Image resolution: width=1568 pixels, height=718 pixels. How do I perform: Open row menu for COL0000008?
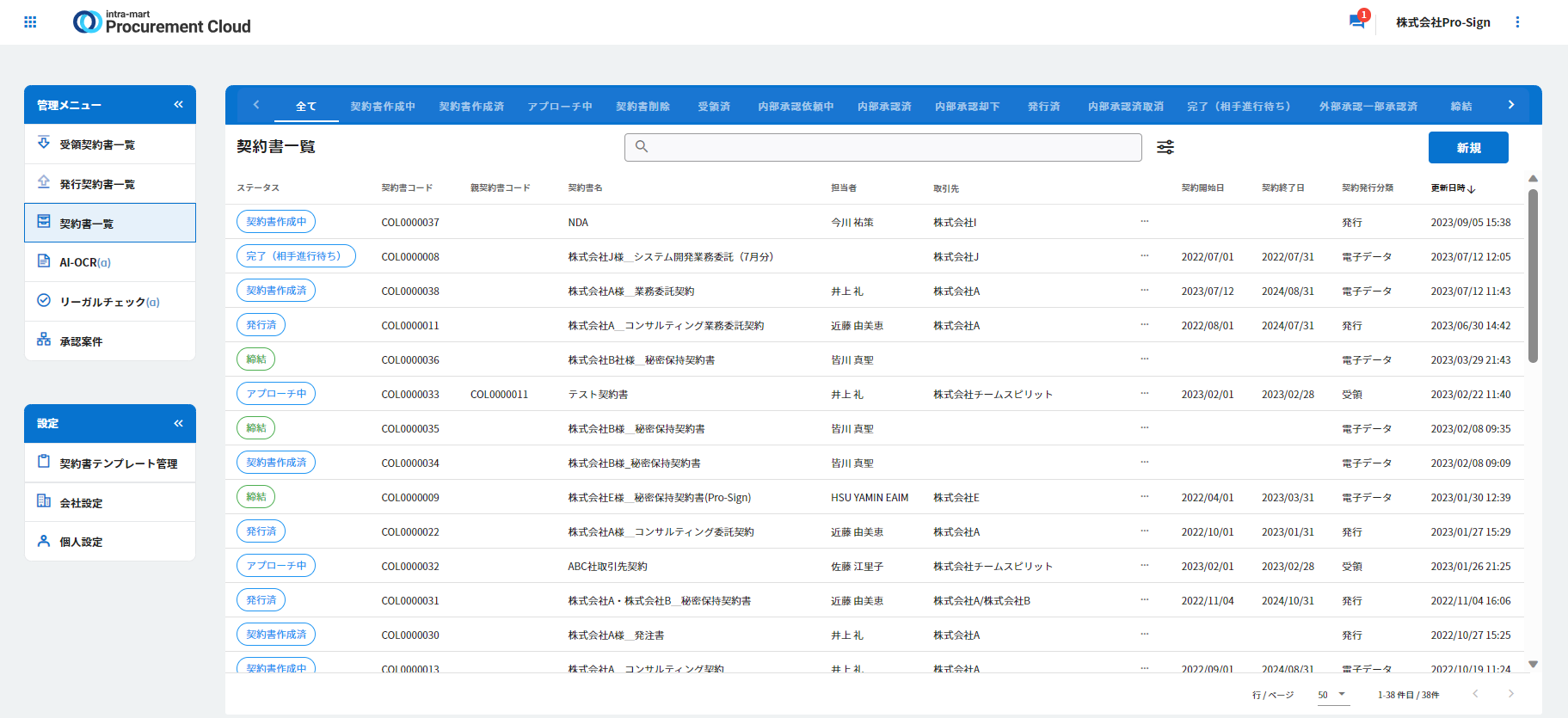coord(1144,256)
